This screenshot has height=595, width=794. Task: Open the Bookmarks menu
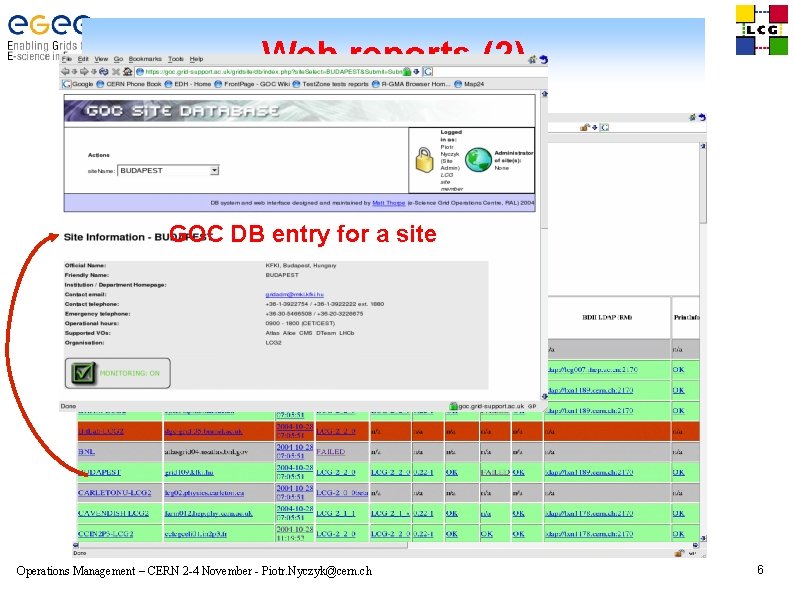pyautogui.click(x=145, y=59)
